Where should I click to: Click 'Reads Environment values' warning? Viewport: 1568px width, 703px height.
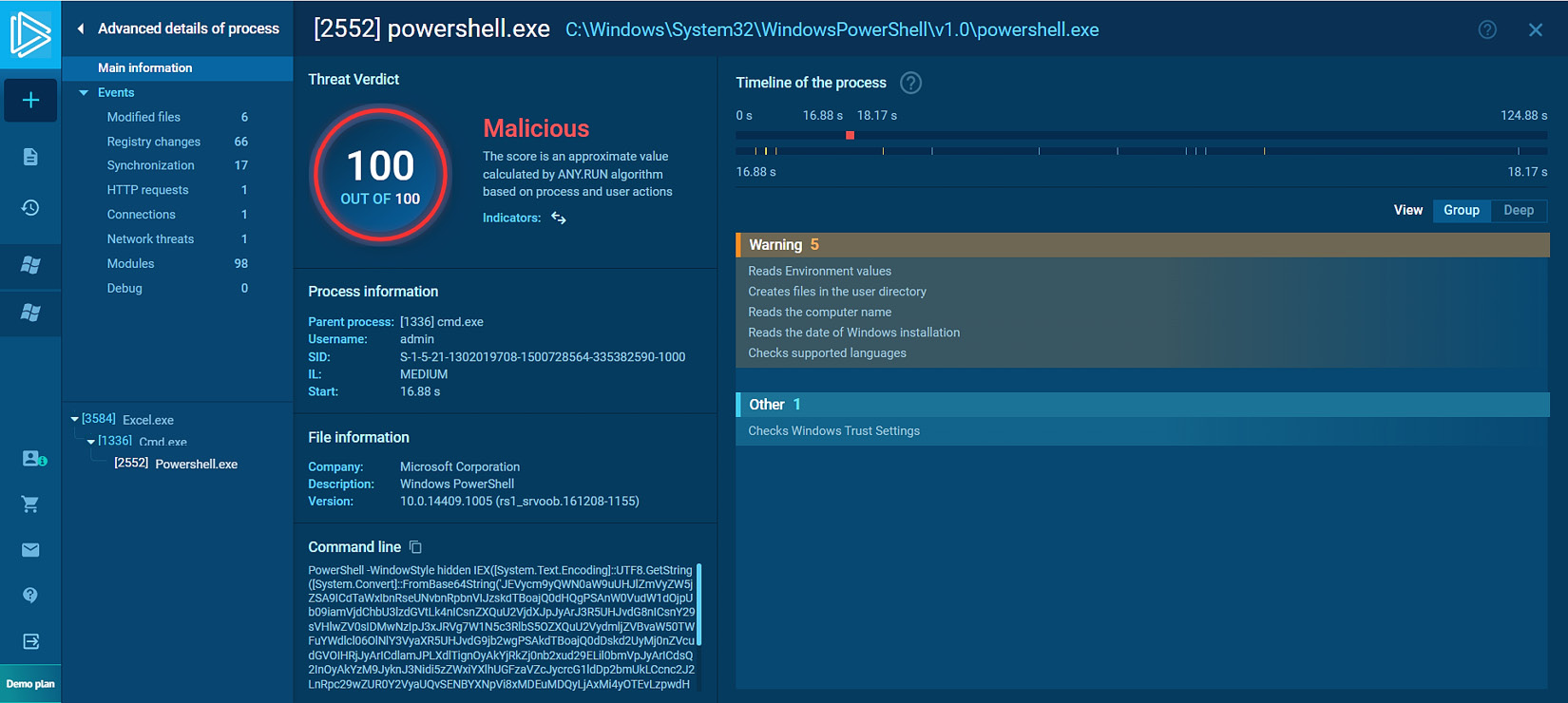coord(819,271)
